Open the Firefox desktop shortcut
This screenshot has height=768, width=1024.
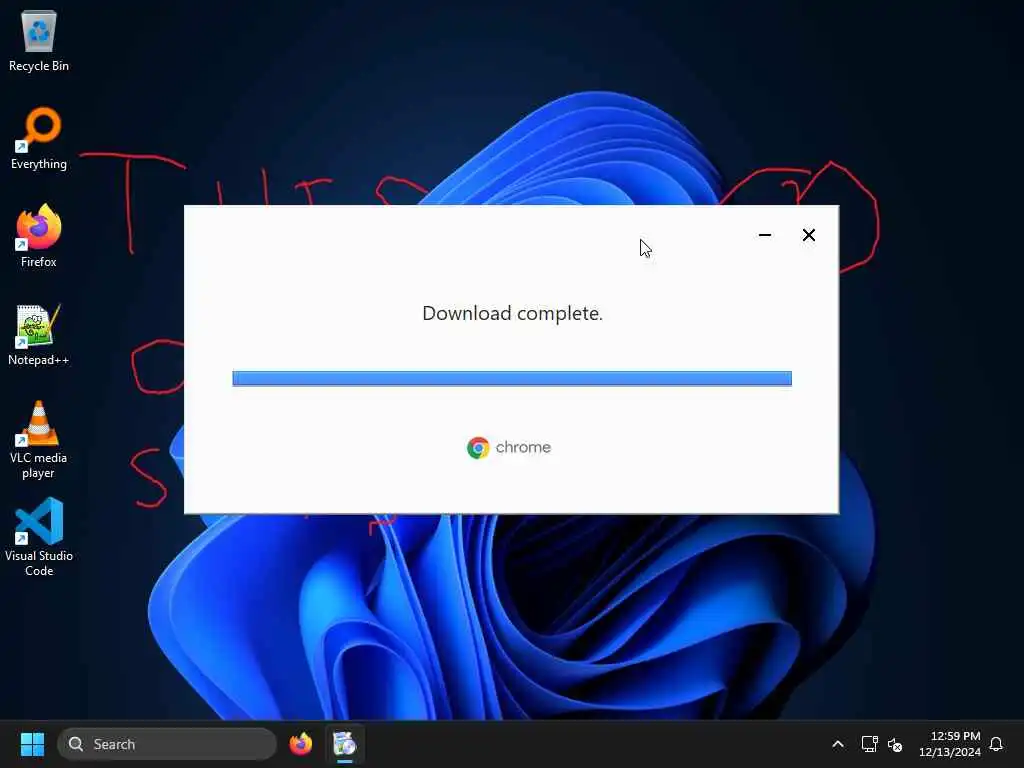click(39, 236)
